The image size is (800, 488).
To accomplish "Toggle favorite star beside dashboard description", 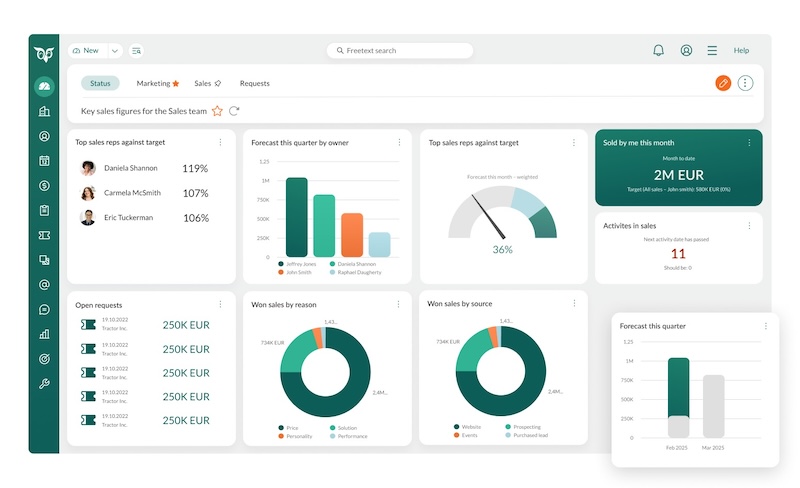I will 217,111.
